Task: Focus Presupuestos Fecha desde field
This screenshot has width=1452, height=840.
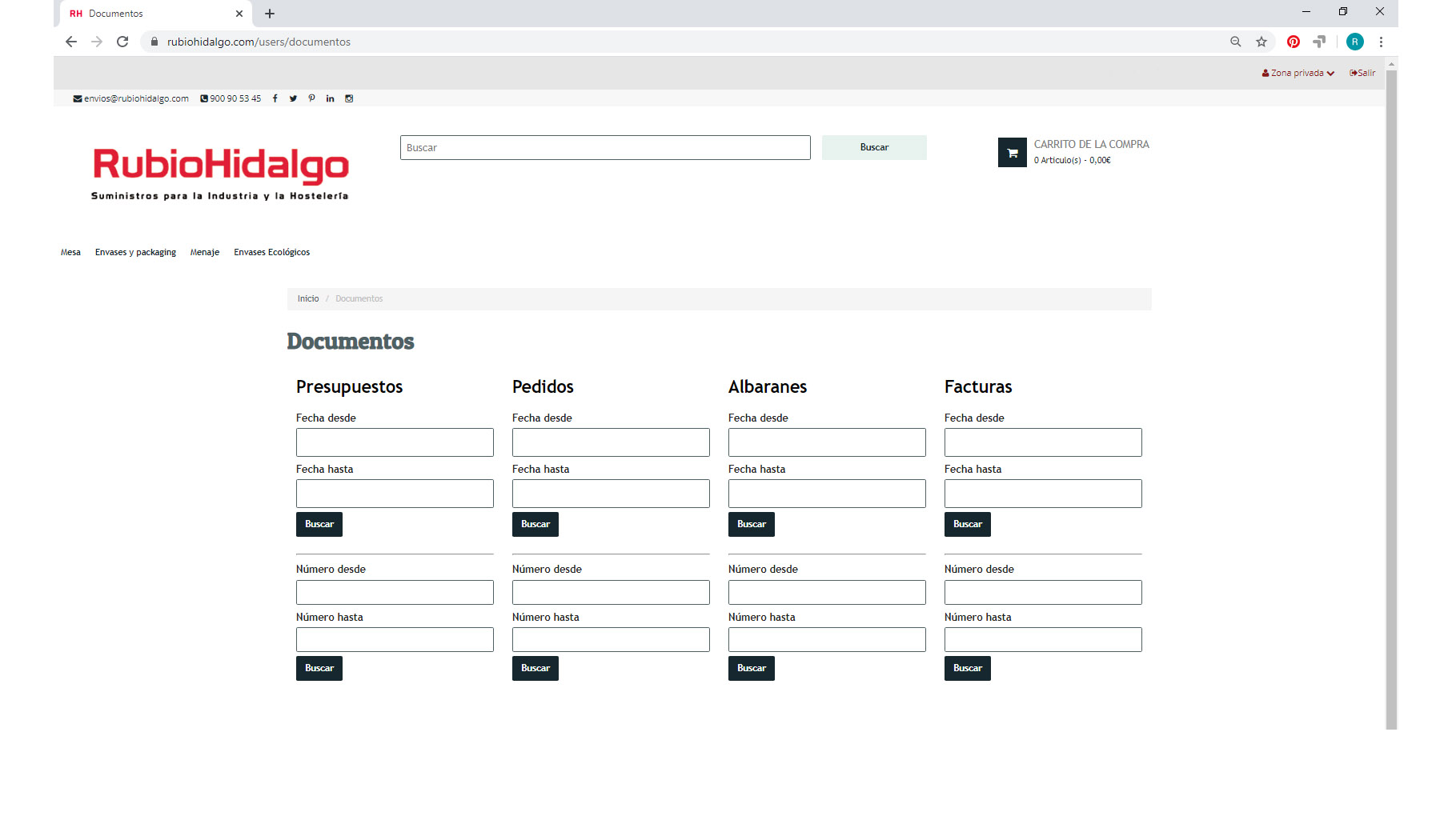Action: (x=395, y=442)
